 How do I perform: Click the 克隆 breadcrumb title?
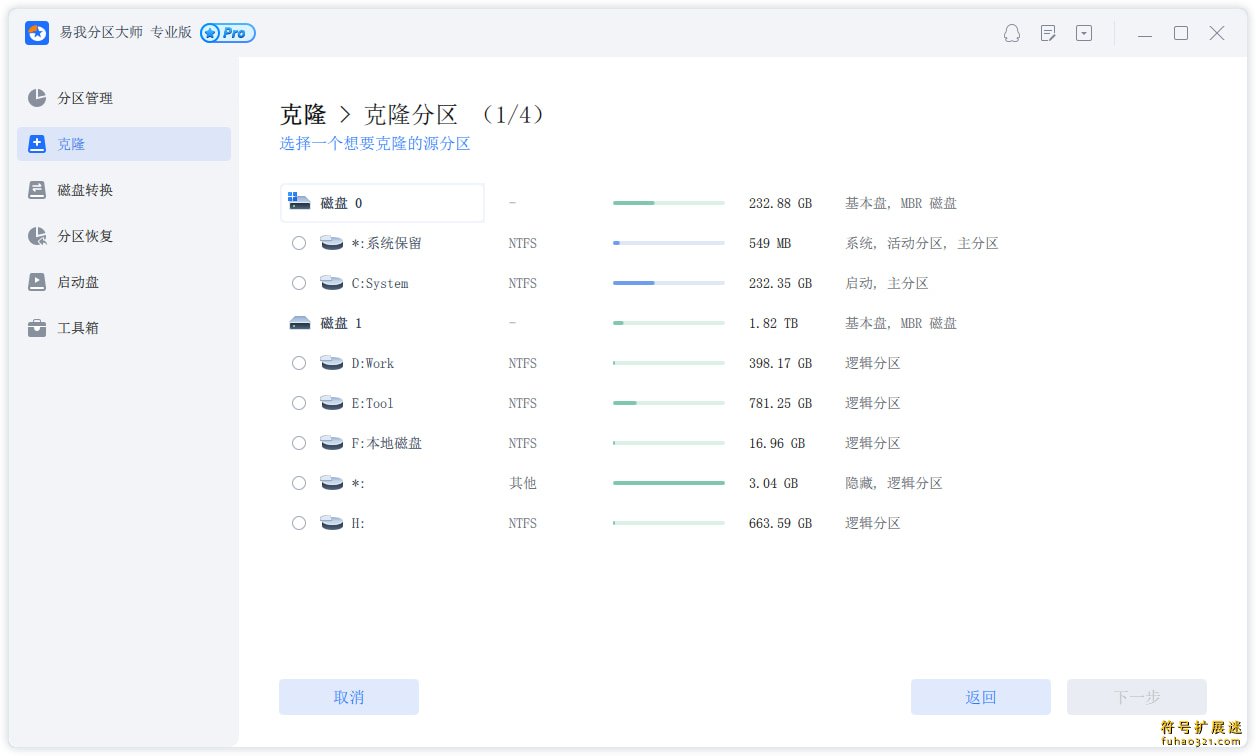[303, 114]
